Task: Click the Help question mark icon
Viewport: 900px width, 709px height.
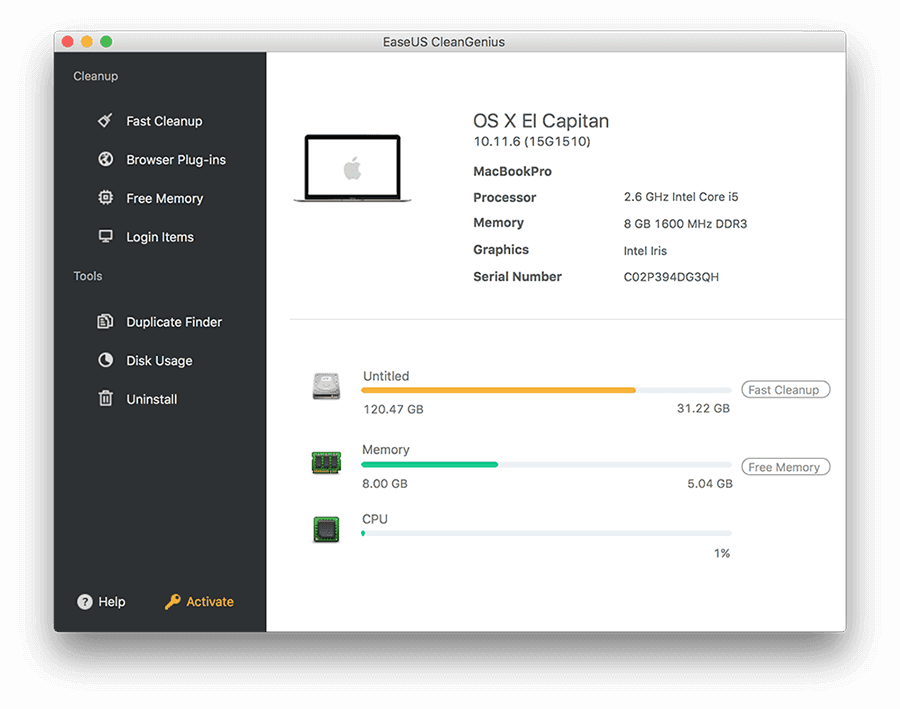Action: tap(85, 602)
